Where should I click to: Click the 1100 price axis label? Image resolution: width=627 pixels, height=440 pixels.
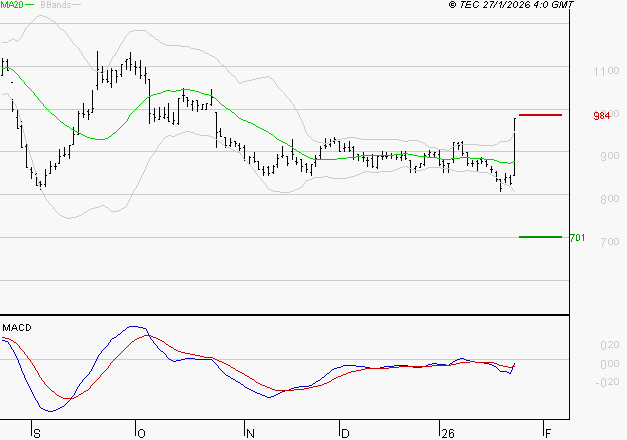pyautogui.click(x=606, y=72)
